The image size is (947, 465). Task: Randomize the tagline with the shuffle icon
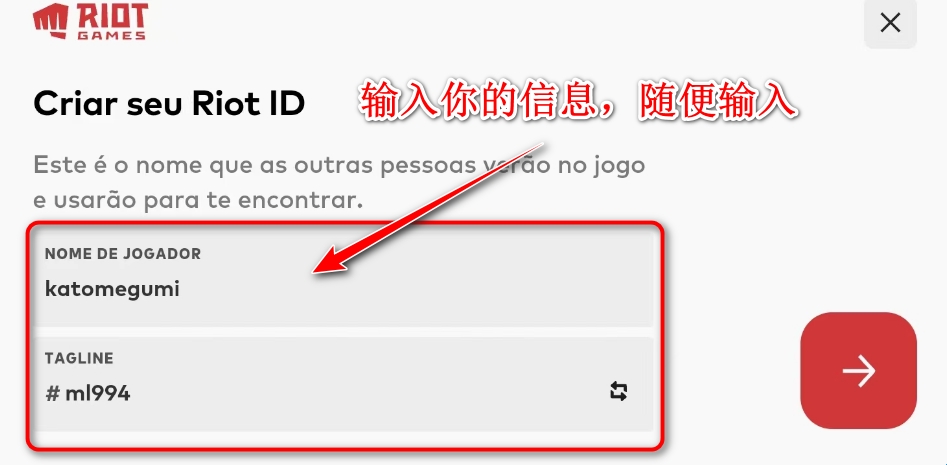click(618, 391)
